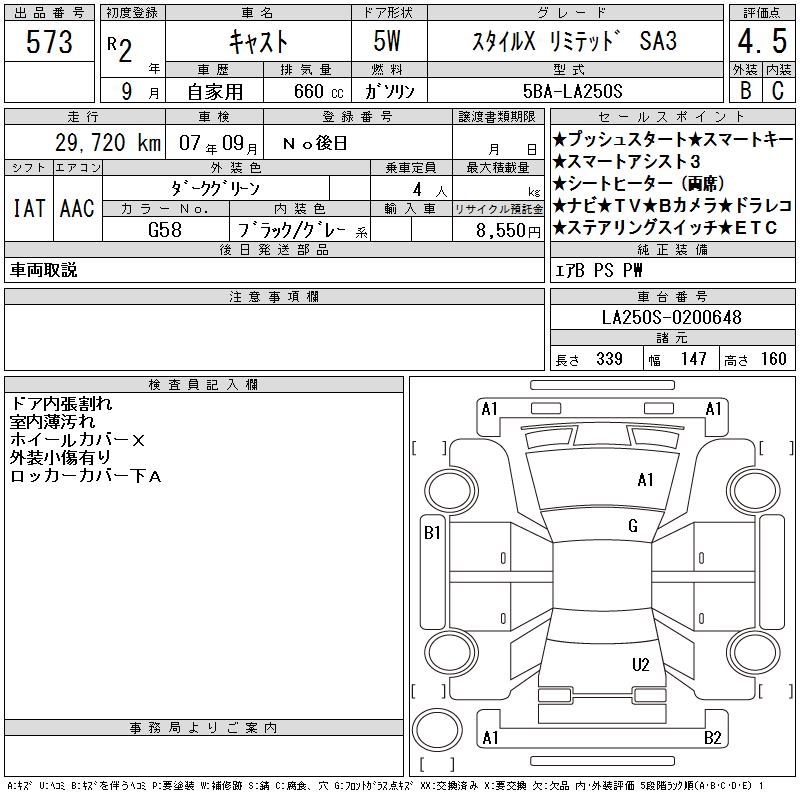Screen dimensions: 800x800
Task: Select the "譲渡書類期限" header
Action: pyautogui.click(x=497, y=116)
